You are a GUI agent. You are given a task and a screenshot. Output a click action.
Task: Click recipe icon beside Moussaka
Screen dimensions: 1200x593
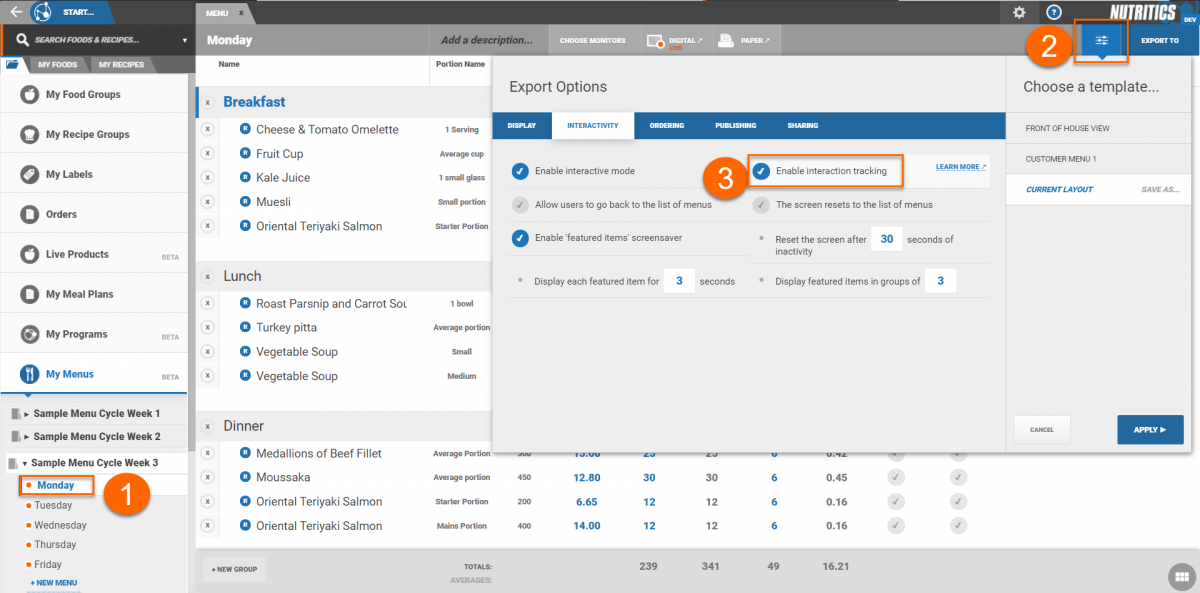pos(245,477)
